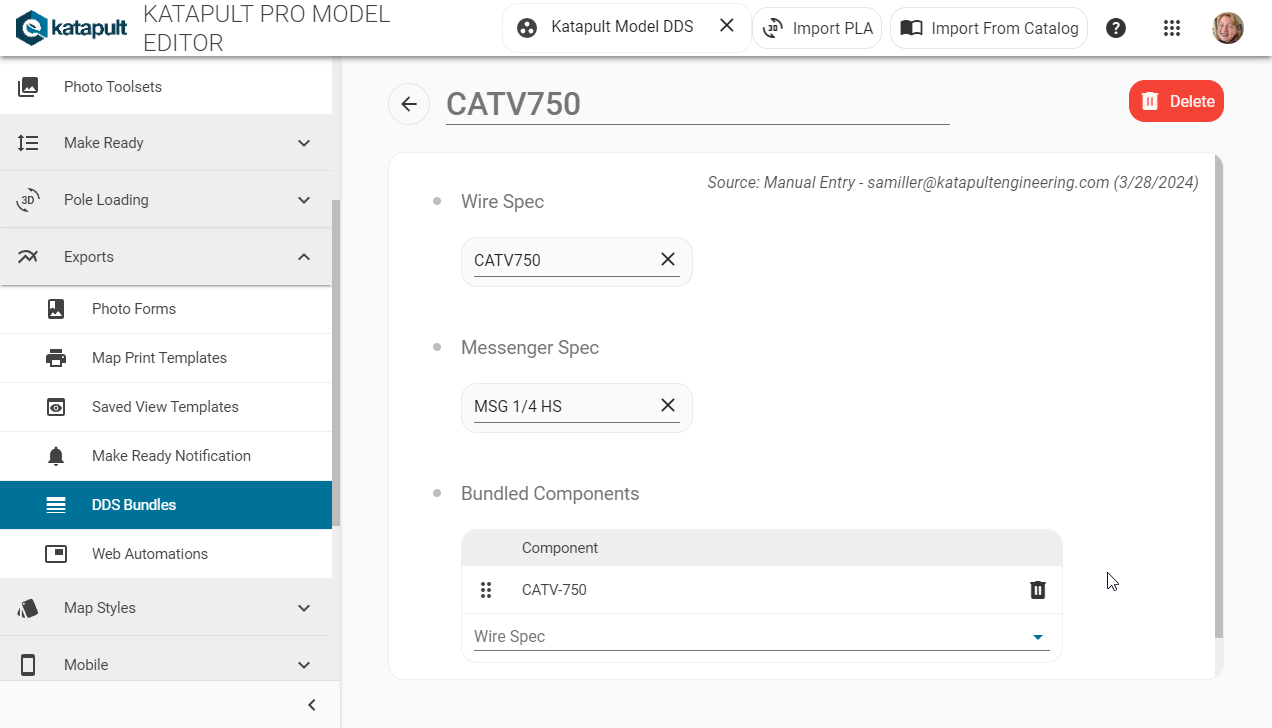1272x728 pixels.
Task: Click the CATV750 bundle title field
Action: tap(697, 104)
